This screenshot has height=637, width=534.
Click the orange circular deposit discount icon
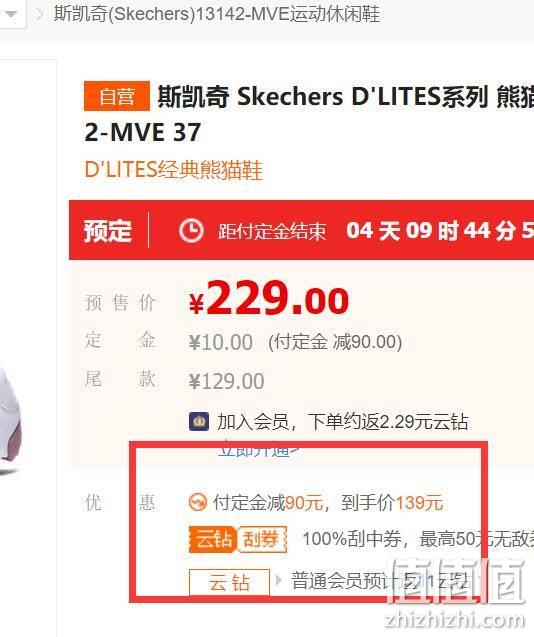click(x=198, y=502)
